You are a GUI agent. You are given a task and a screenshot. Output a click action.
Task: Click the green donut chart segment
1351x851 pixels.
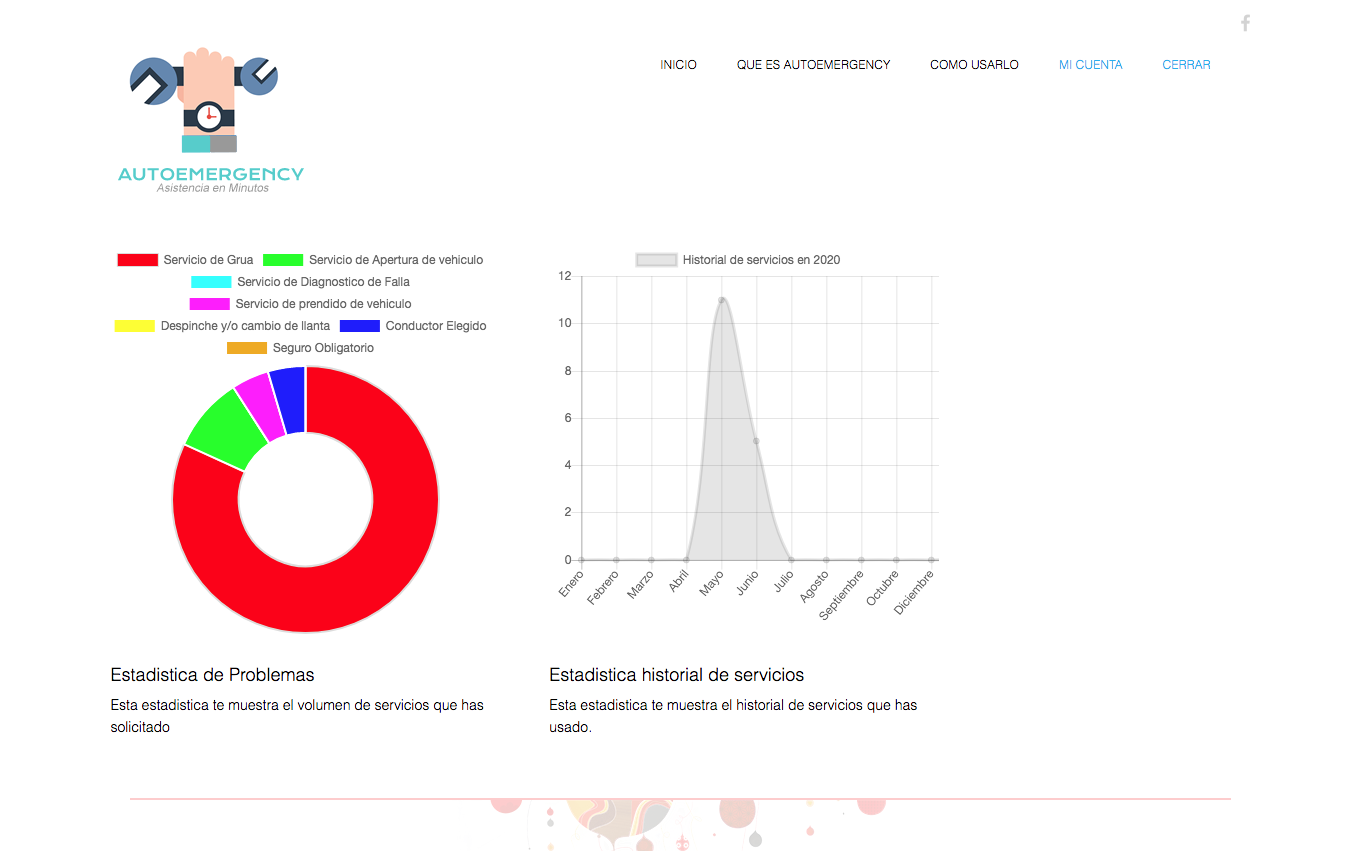[x=222, y=430]
